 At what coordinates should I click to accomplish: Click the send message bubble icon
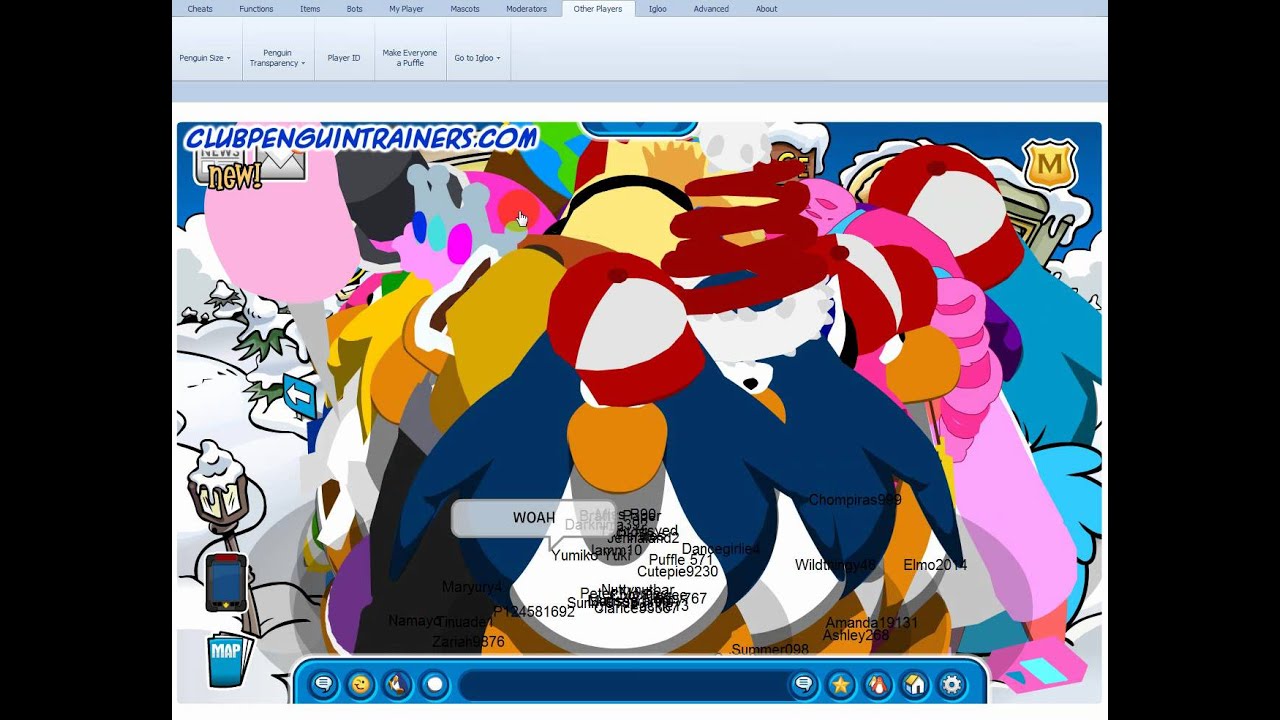tap(803, 685)
